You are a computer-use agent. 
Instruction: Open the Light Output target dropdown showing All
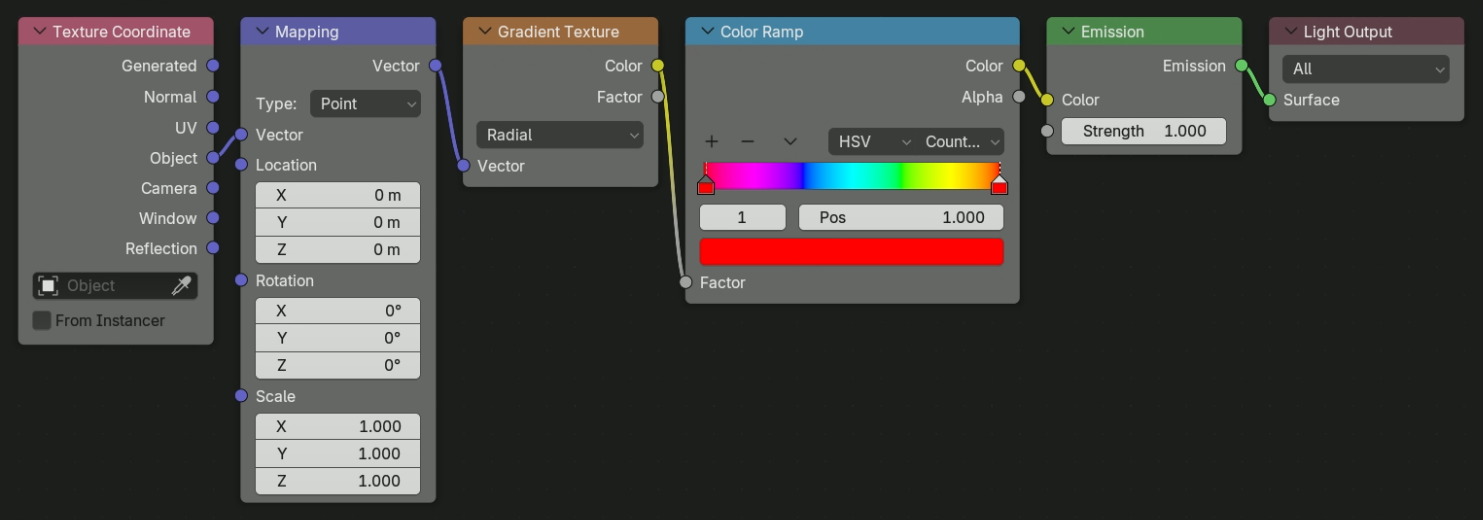click(1365, 69)
